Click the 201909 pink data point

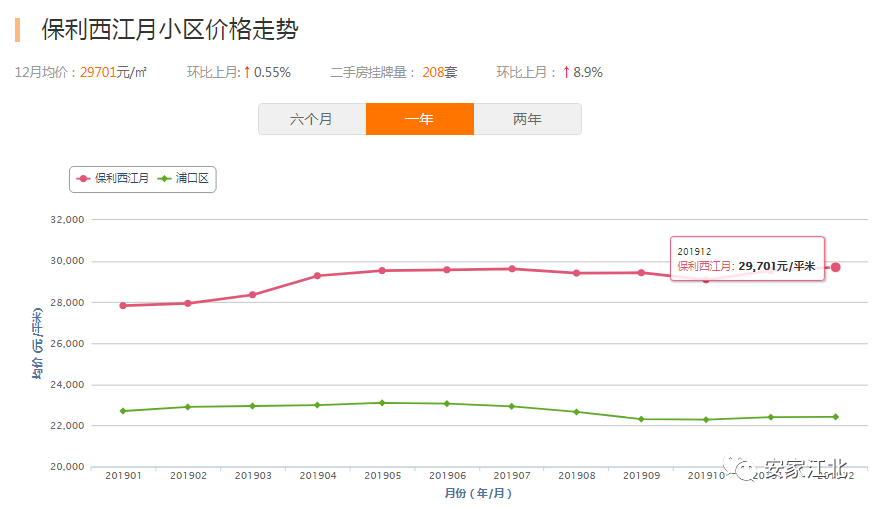pos(641,272)
